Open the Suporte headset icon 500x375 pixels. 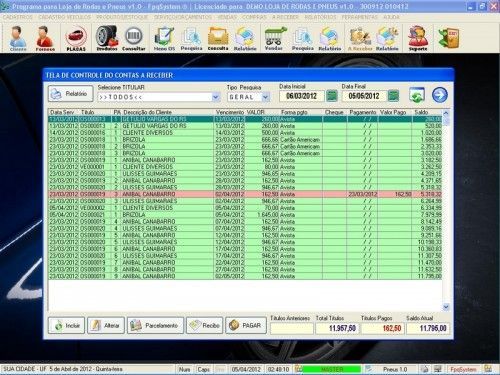(418, 38)
